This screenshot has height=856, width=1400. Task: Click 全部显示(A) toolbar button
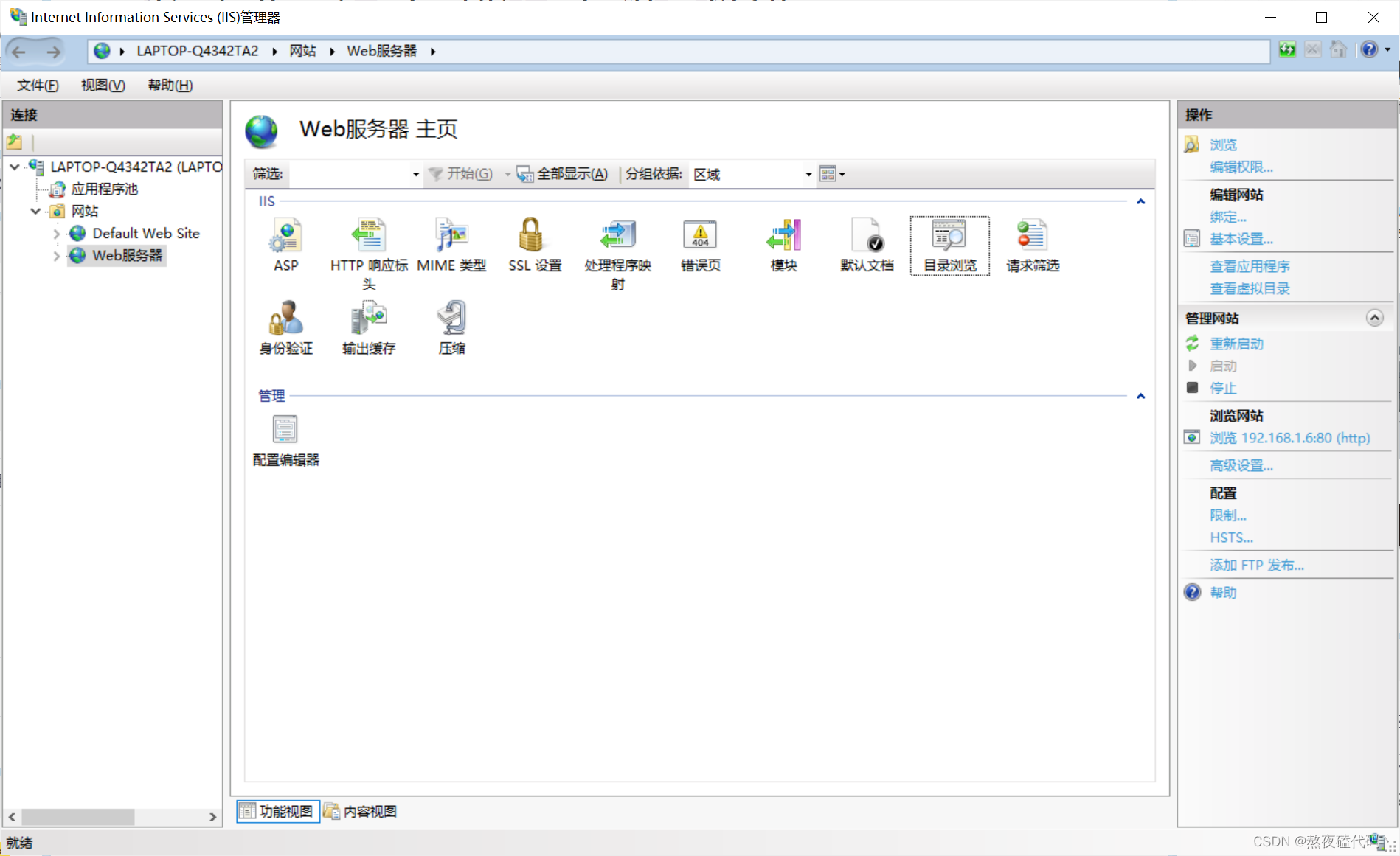562,174
